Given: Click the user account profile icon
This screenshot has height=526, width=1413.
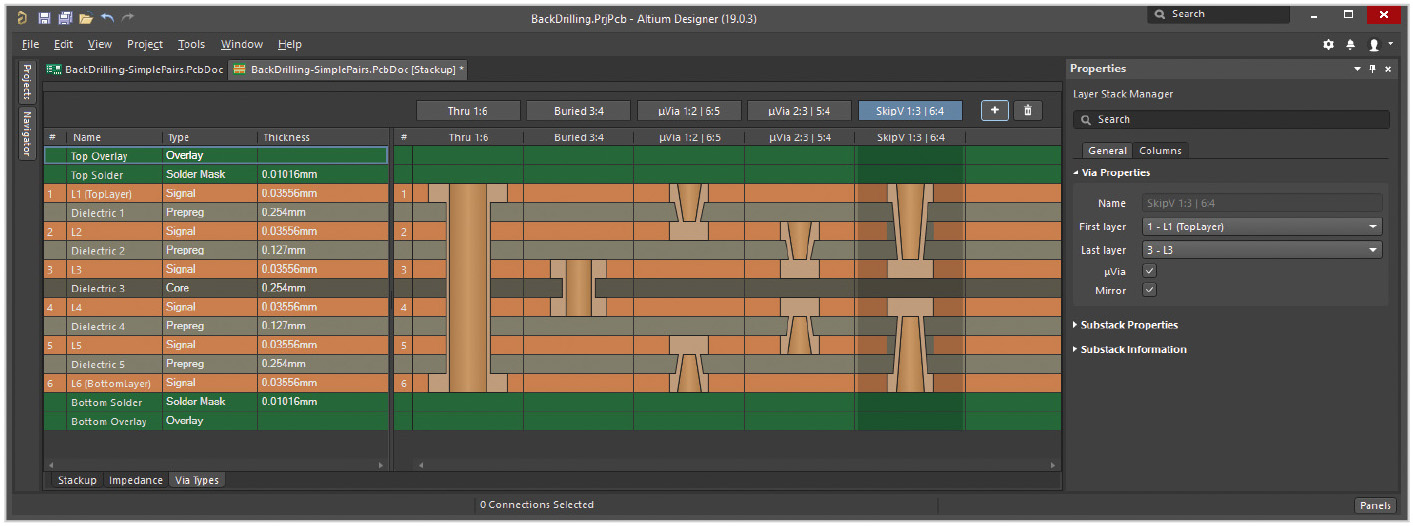Looking at the screenshot, I should click(1374, 45).
